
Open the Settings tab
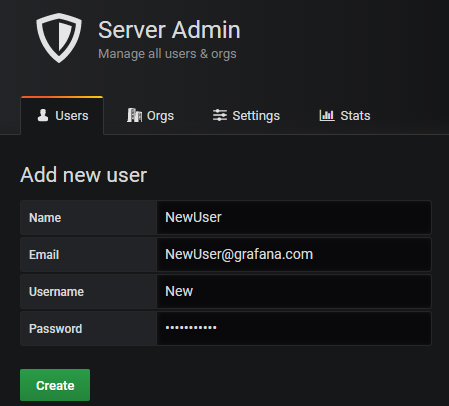(246, 116)
